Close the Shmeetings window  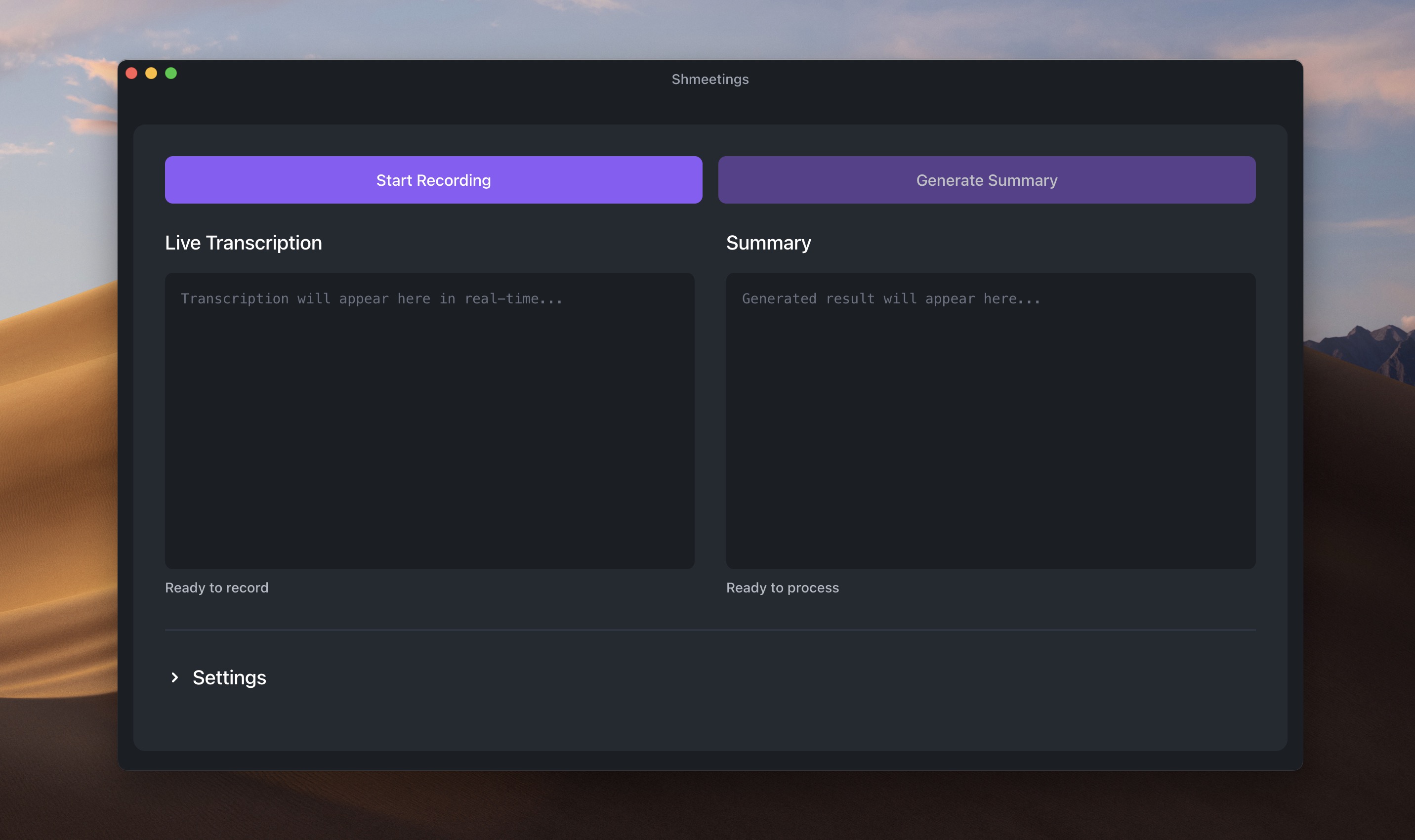132,73
